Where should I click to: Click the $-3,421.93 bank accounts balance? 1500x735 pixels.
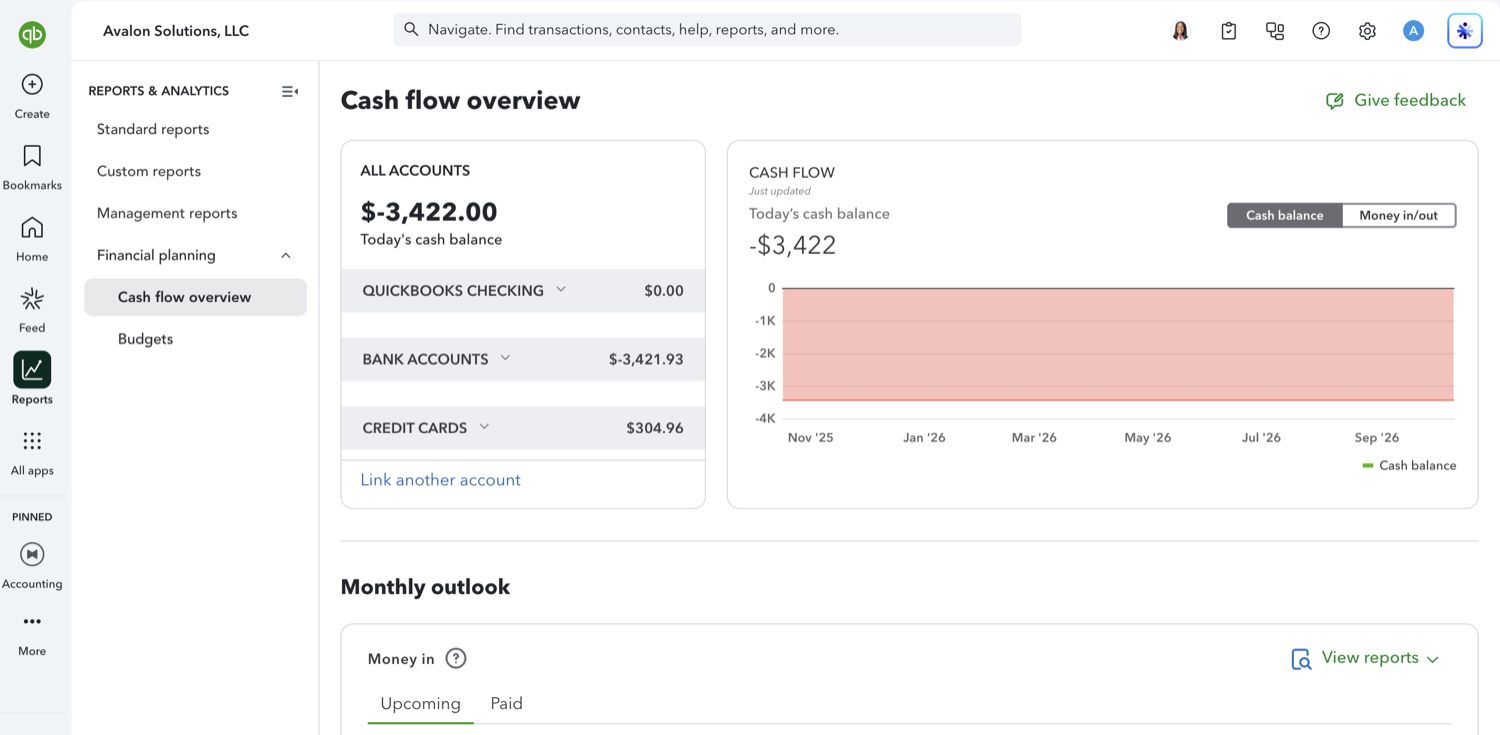[646, 359]
